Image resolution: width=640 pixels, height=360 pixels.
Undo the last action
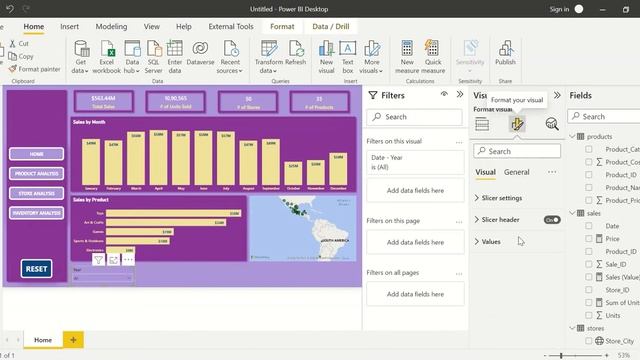pyautogui.click(x=10, y=9)
